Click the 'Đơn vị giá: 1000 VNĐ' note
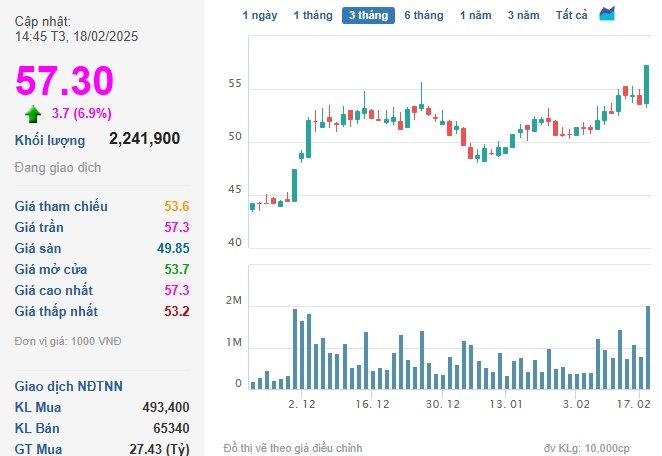The width and height of the screenshot is (662, 456). (68, 341)
